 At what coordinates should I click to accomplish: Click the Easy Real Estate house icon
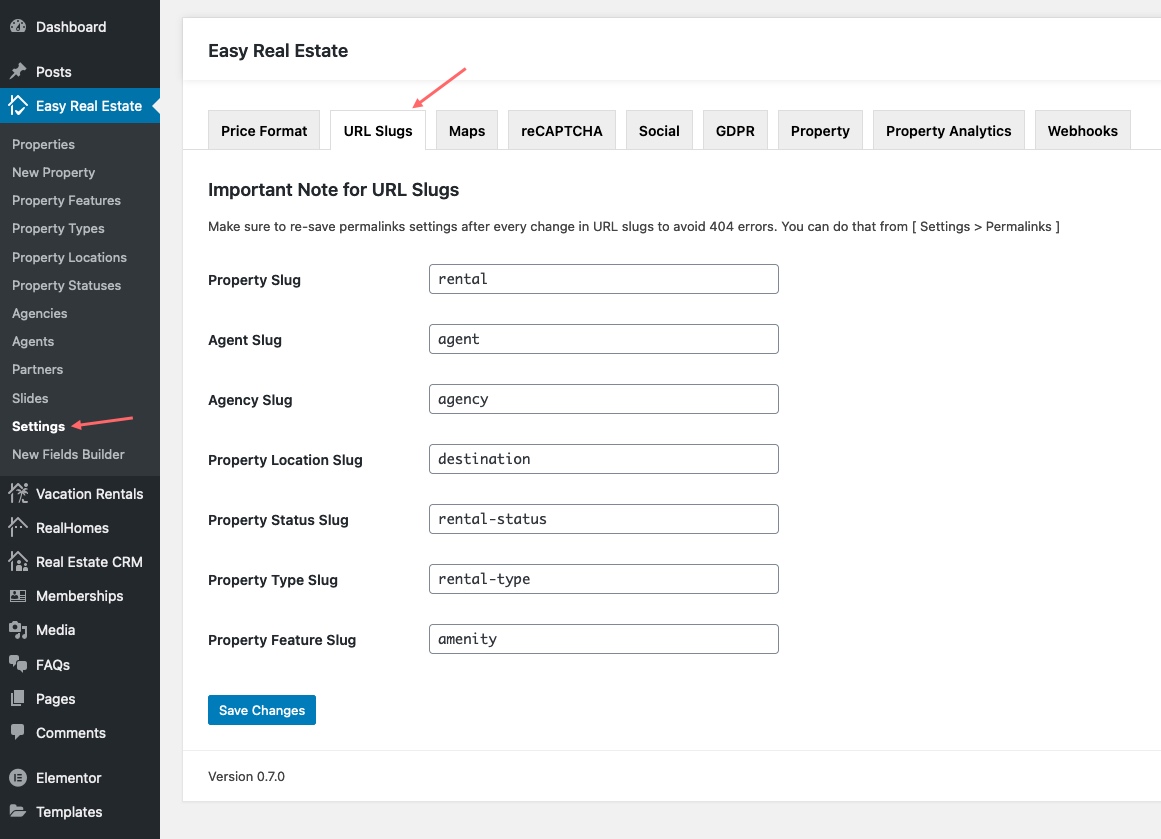18,106
